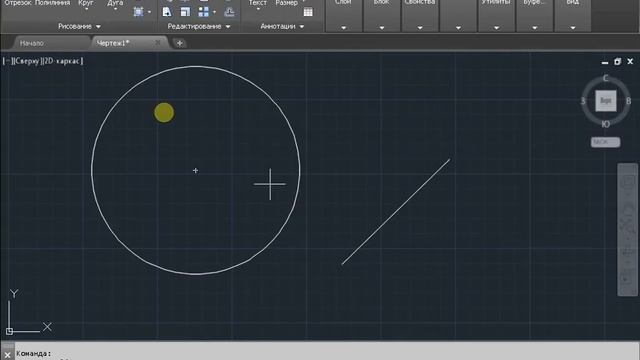The height and width of the screenshot is (360, 640).
Task: Add a new drawing tab with plus
Action: (x=179, y=43)
